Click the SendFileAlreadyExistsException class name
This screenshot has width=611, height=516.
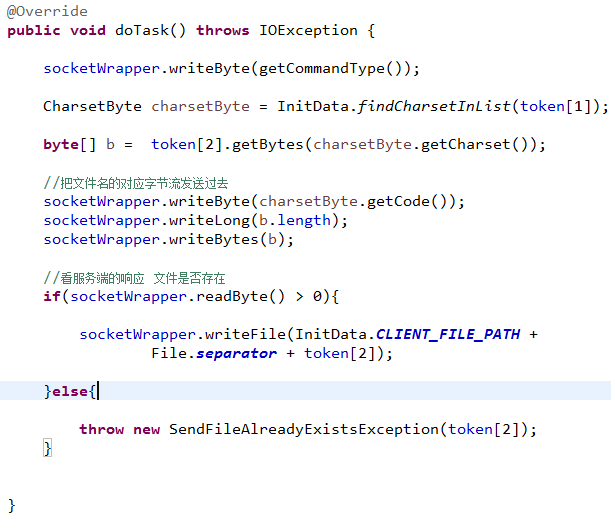pos(304,429)
